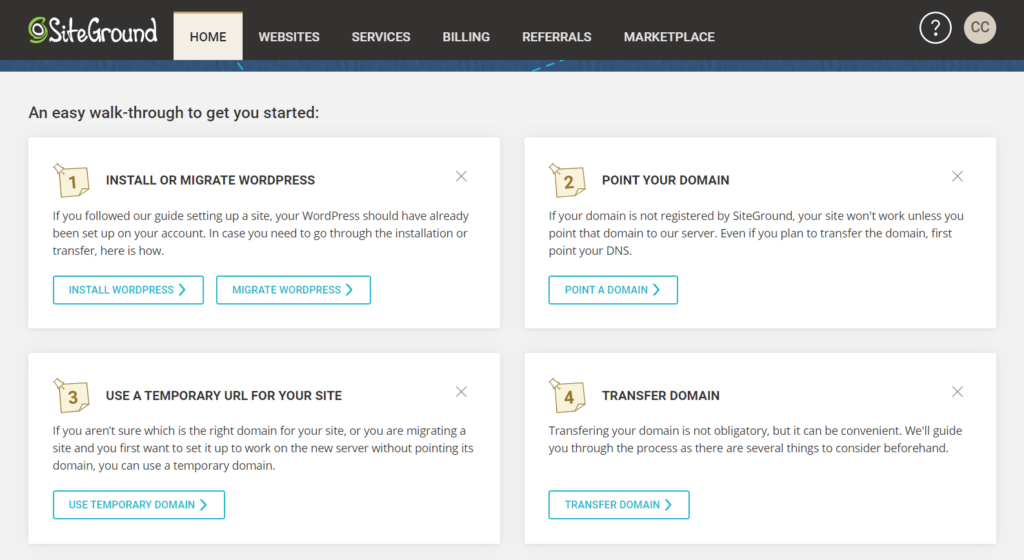
Task: Click the heading 'Point Your Domain'
Action: (665, 180)
